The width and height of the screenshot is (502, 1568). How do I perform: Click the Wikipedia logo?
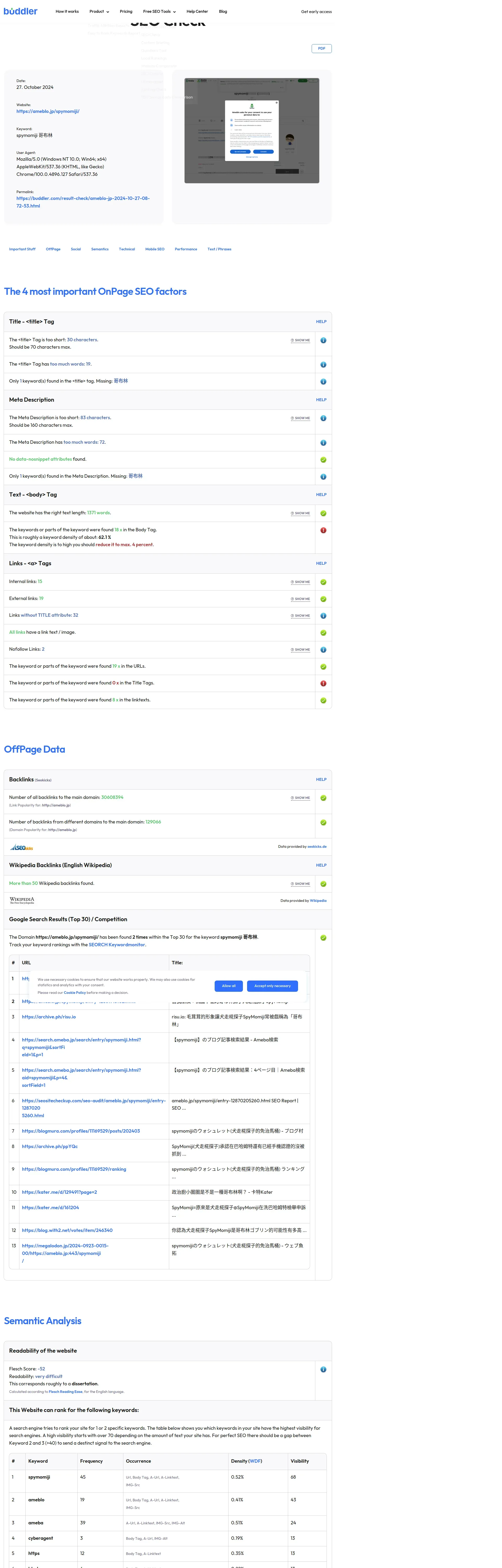22,900
